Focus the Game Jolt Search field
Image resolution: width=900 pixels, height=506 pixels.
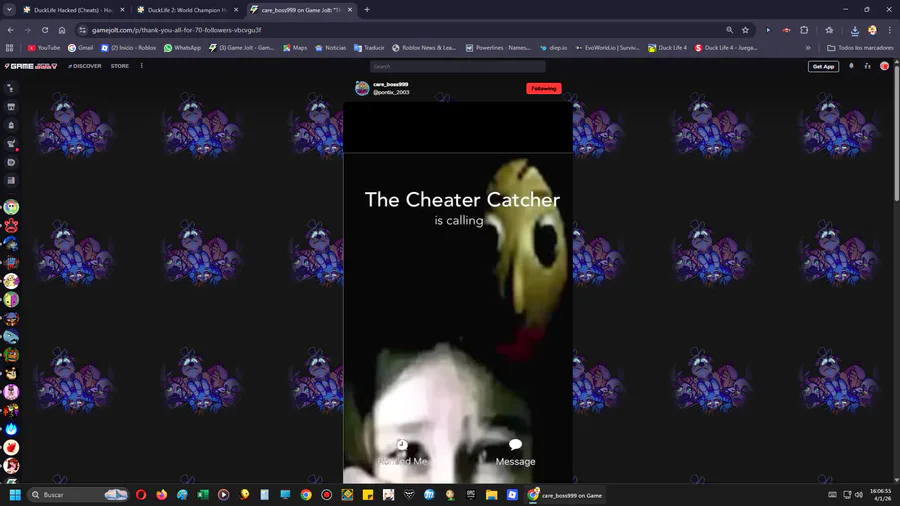click(x=457, y=67)
